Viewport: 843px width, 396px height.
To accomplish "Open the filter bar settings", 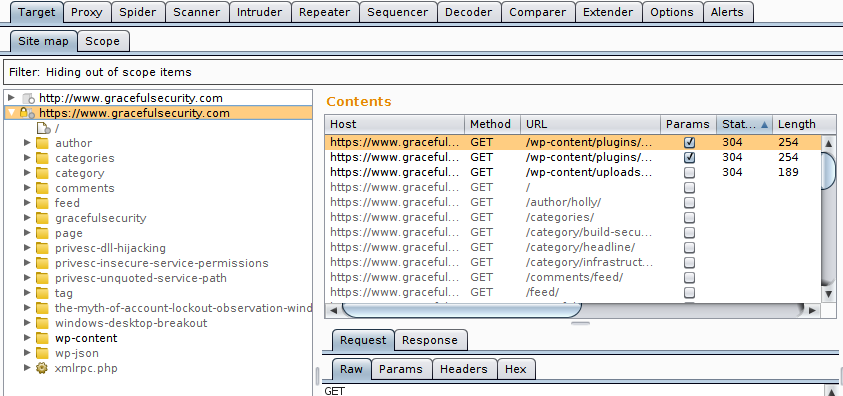I will (423, 72).
